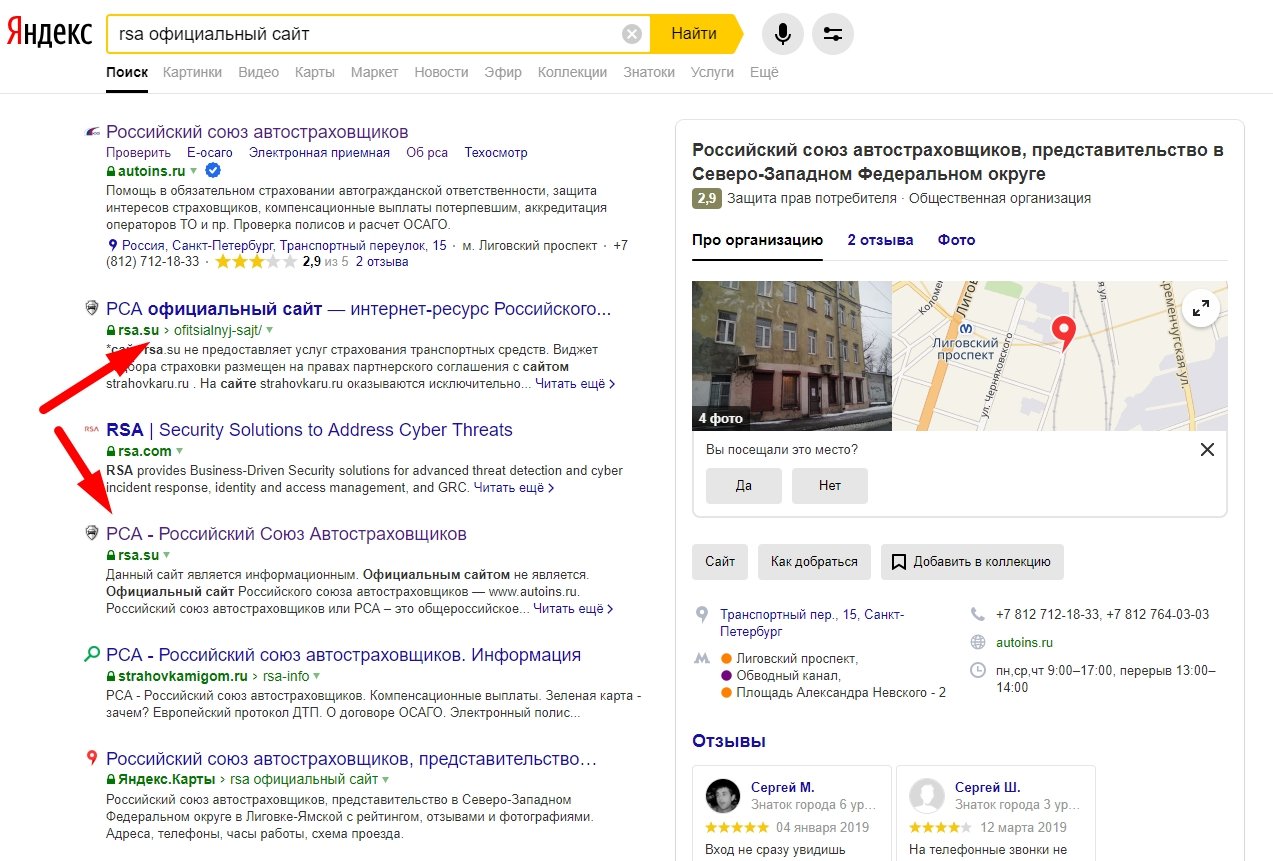Click the phone icon in the organization card
This screenshot has height=861, width=1273.
pyautogui.click(x=978, y=614)
